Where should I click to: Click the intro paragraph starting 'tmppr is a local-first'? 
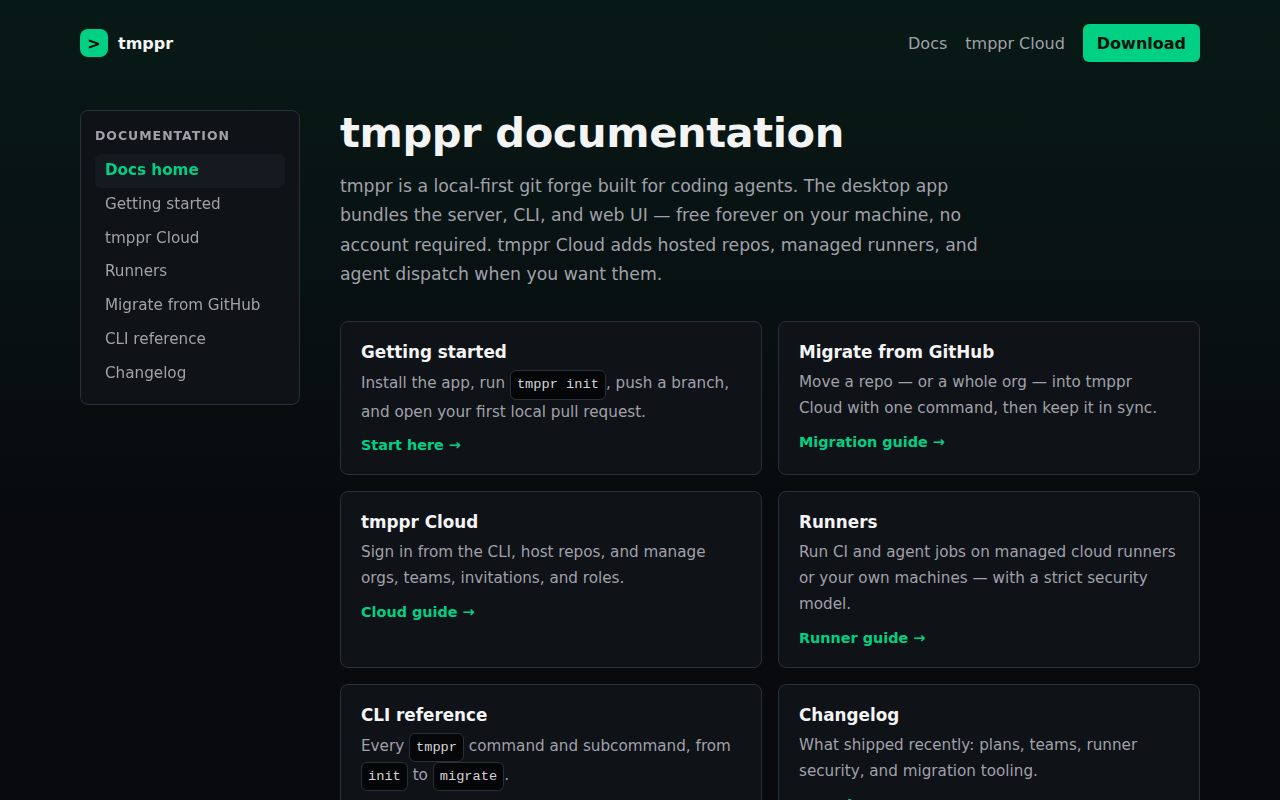coord(660,230)
